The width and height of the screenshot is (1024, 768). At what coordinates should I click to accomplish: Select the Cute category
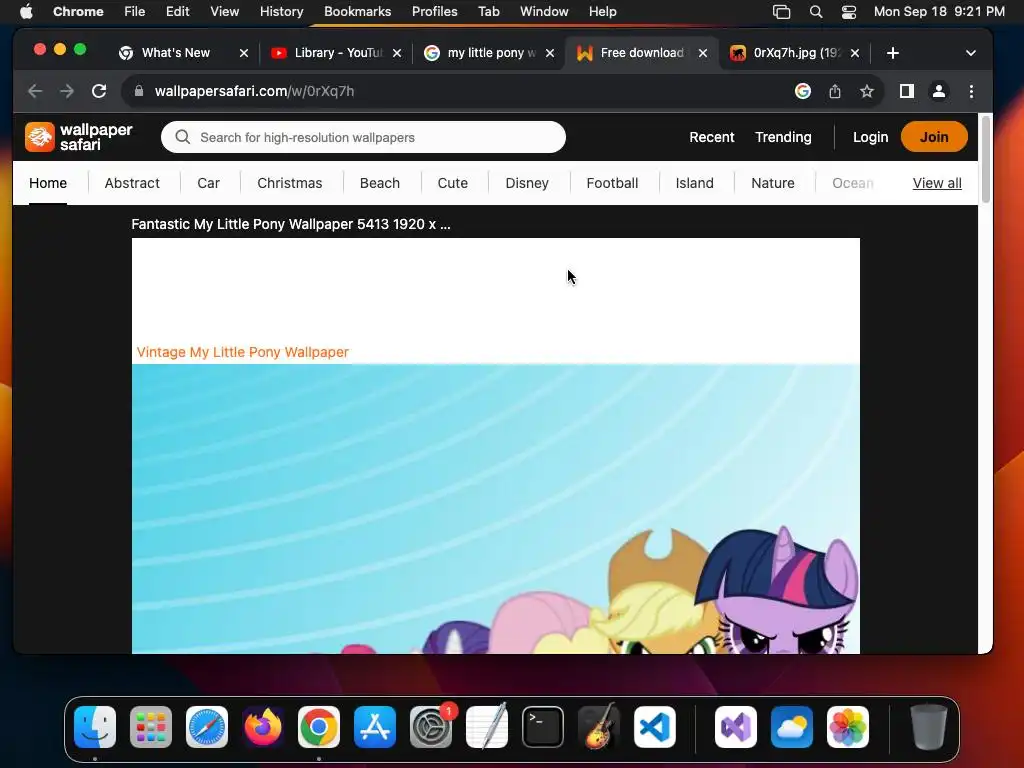pos(453,184)
